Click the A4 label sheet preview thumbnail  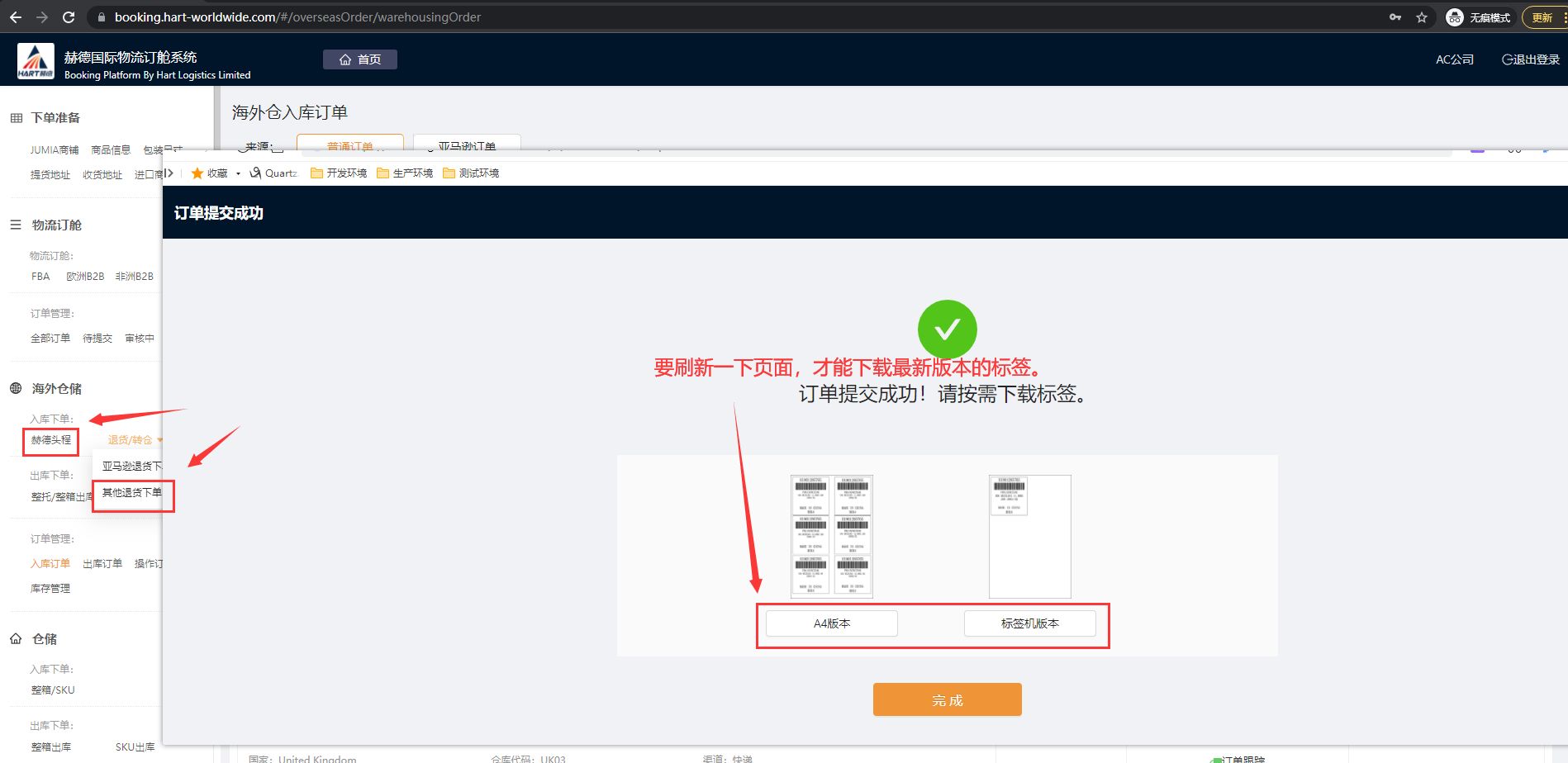point(831,536)
